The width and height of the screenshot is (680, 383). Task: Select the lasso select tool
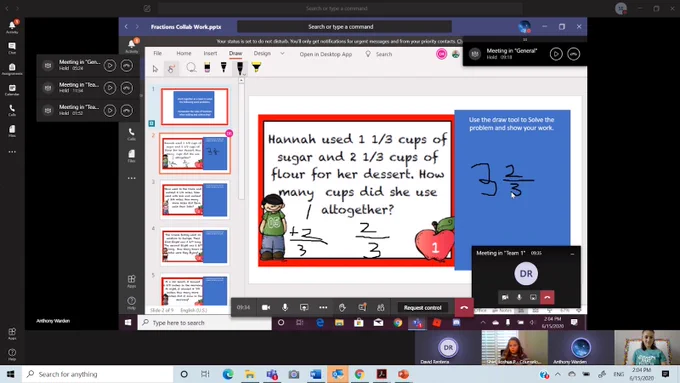click(x=191, y=67)
